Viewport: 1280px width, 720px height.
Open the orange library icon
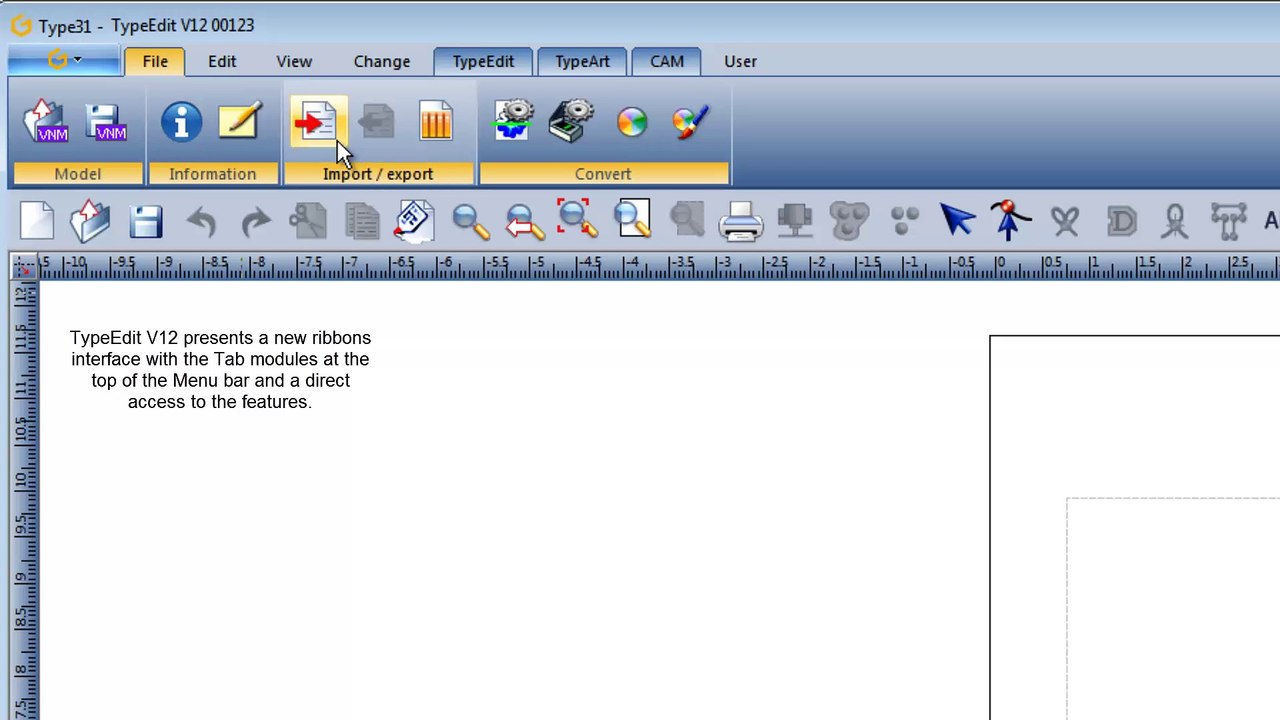[x=436, y=122]
